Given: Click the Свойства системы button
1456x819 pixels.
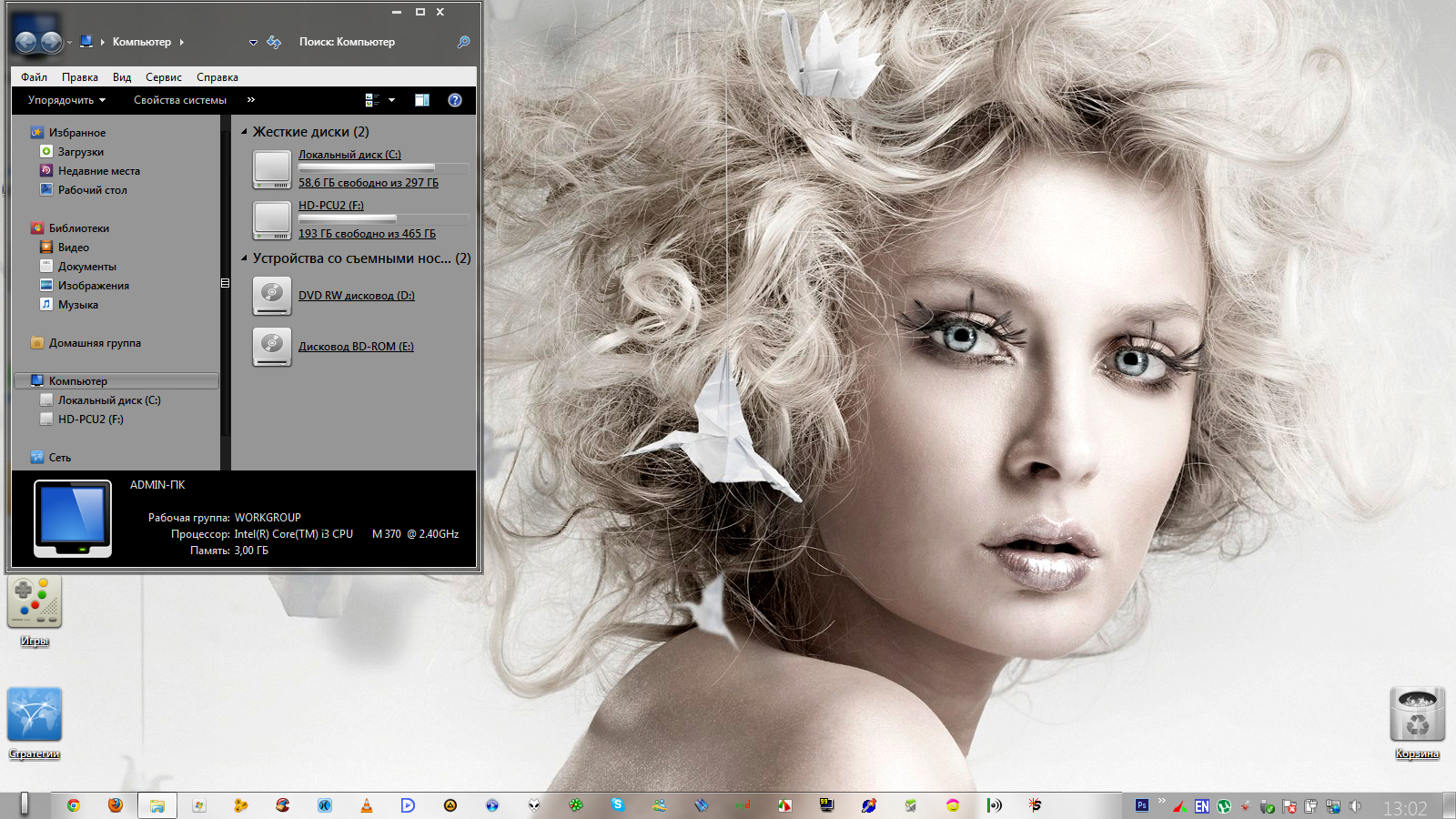Looking at the screenshot, I should [x=180, y=100].
